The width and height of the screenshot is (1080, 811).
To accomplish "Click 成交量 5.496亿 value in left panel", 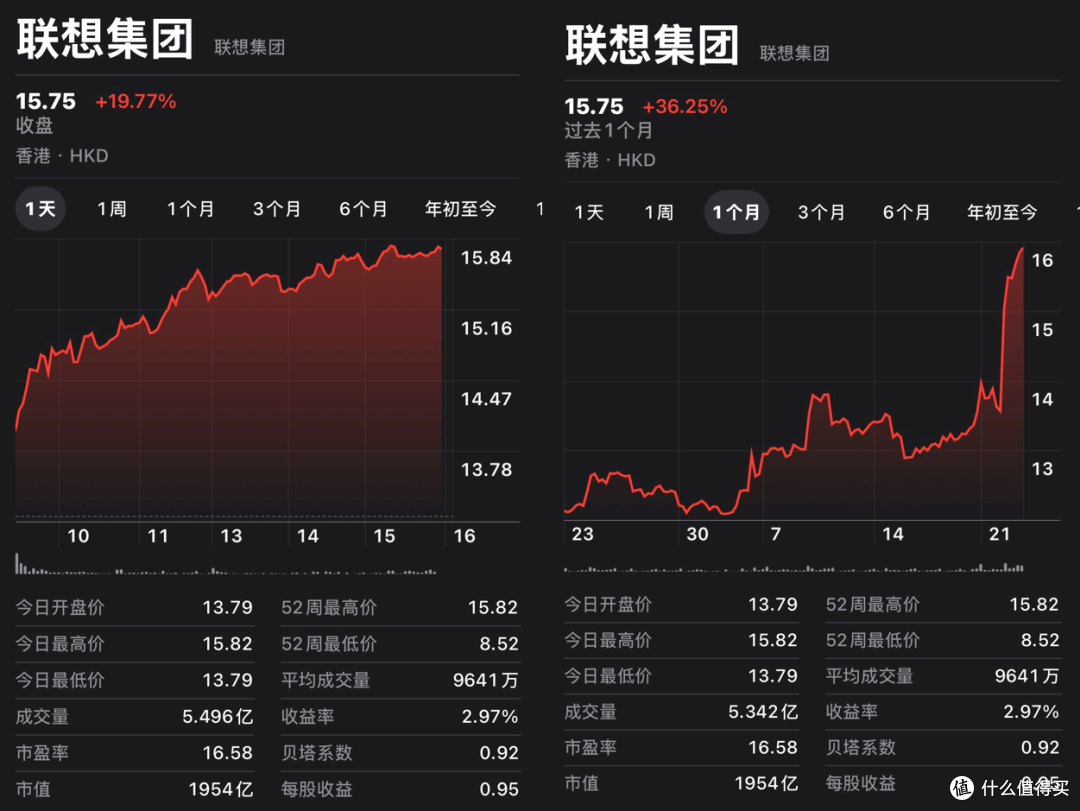I will [x=218, y=717].
